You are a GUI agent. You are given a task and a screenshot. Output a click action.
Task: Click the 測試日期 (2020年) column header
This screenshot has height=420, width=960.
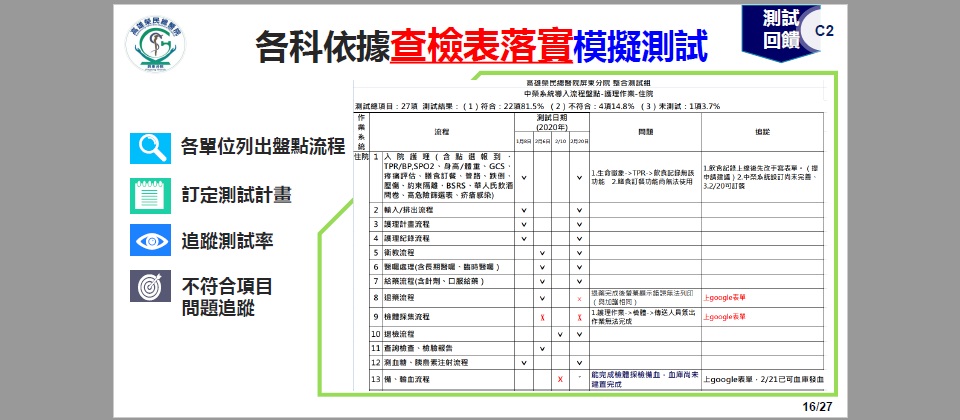[x=552, y=122]
